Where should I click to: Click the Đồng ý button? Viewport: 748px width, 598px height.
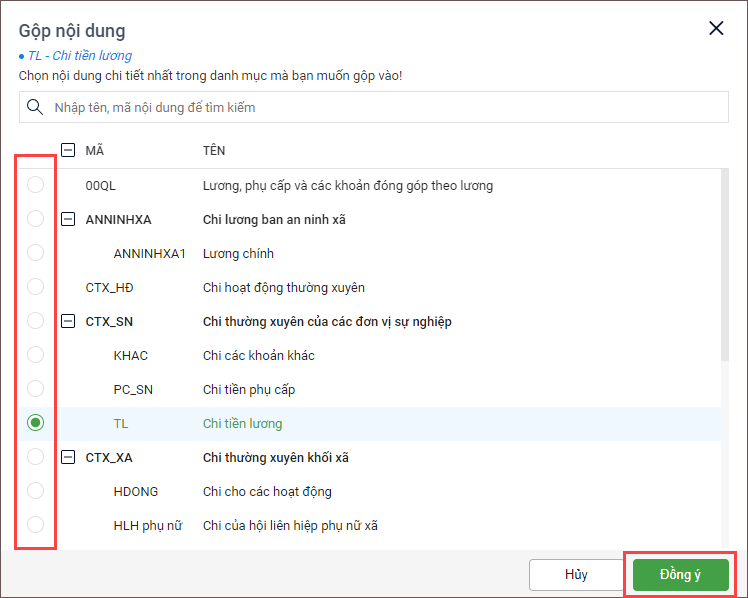680,575
